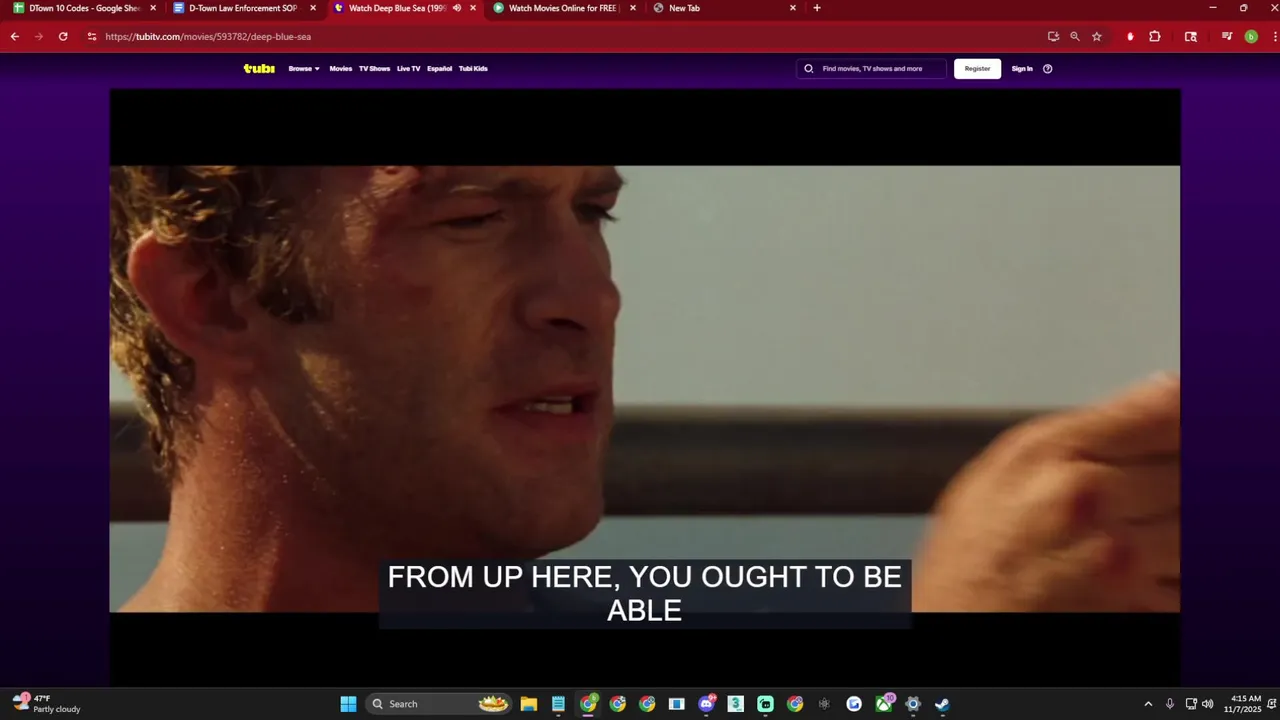Click the network icon in system tray
Screen dimensions: 1280x720
(x=1191, y=704)
